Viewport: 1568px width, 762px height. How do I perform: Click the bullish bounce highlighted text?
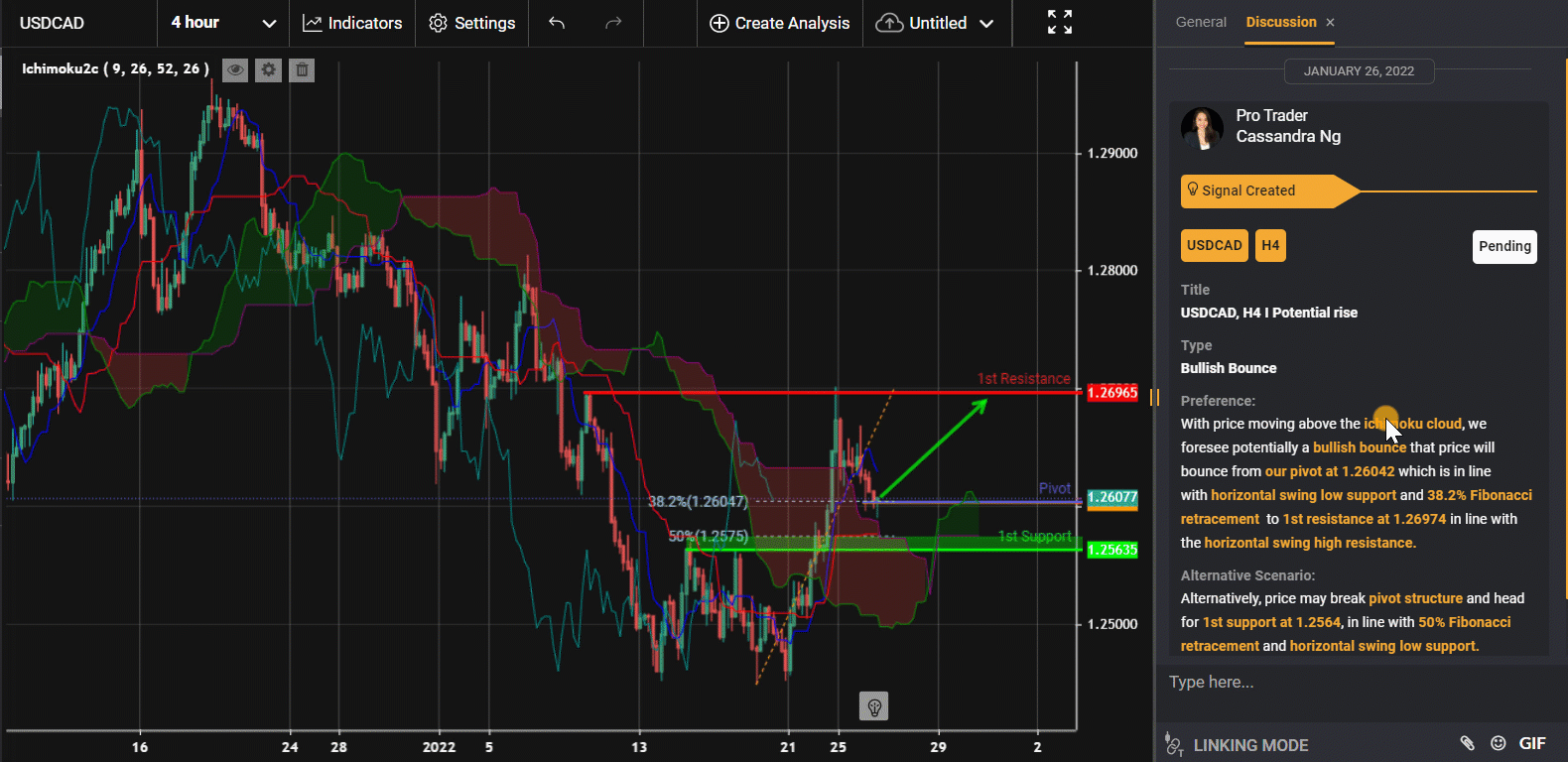(x=1359, y=447)
